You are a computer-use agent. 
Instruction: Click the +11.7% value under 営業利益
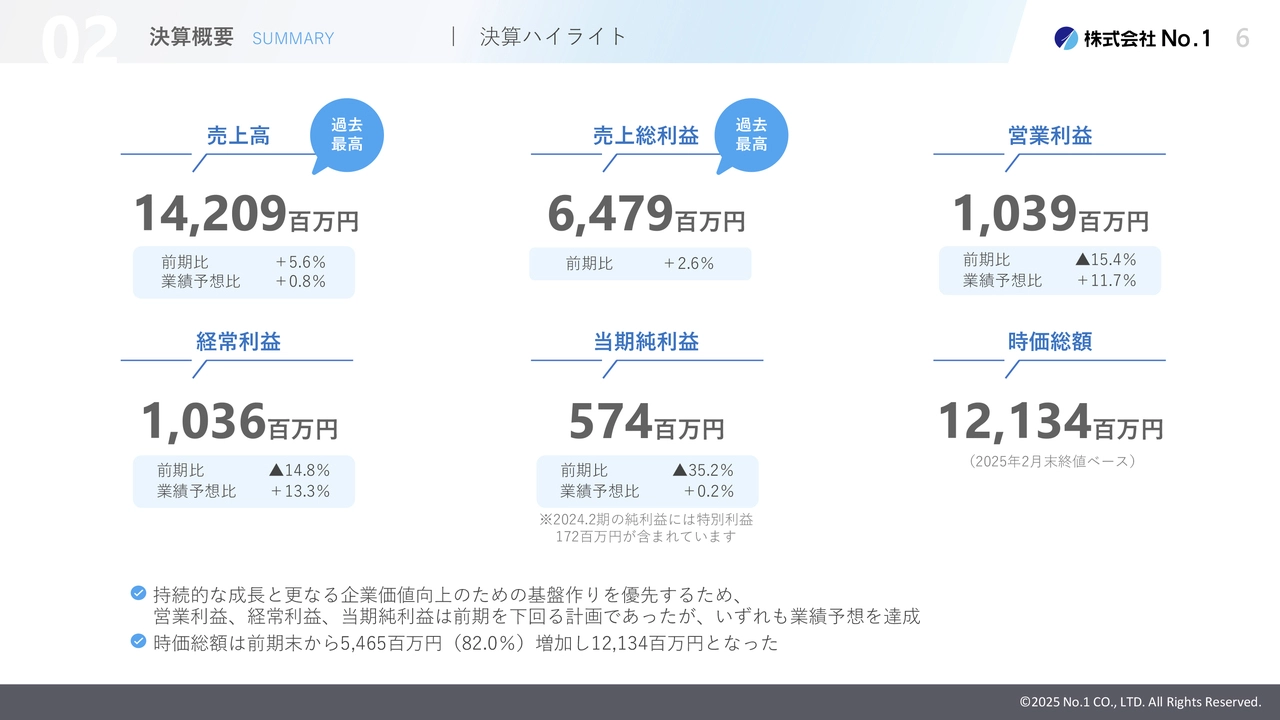pos(1106,280)
